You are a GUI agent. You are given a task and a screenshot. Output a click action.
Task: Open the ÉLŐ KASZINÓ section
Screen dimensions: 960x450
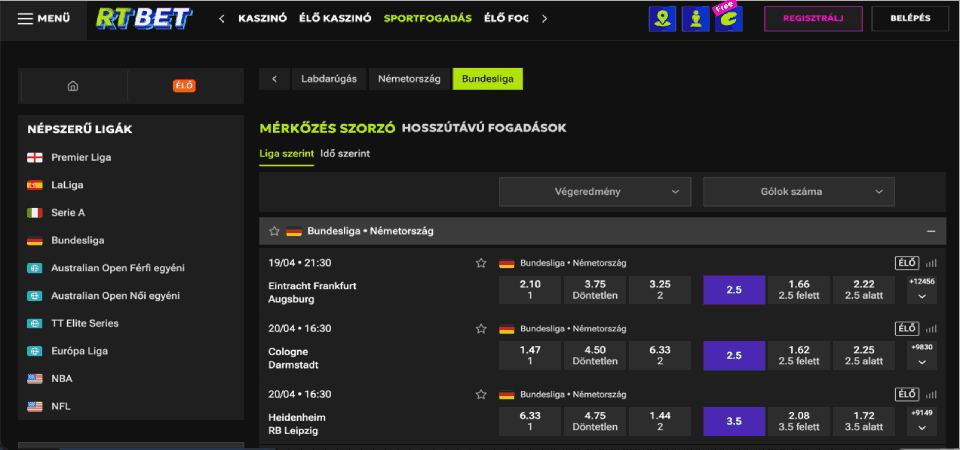[x=336, y=18]
